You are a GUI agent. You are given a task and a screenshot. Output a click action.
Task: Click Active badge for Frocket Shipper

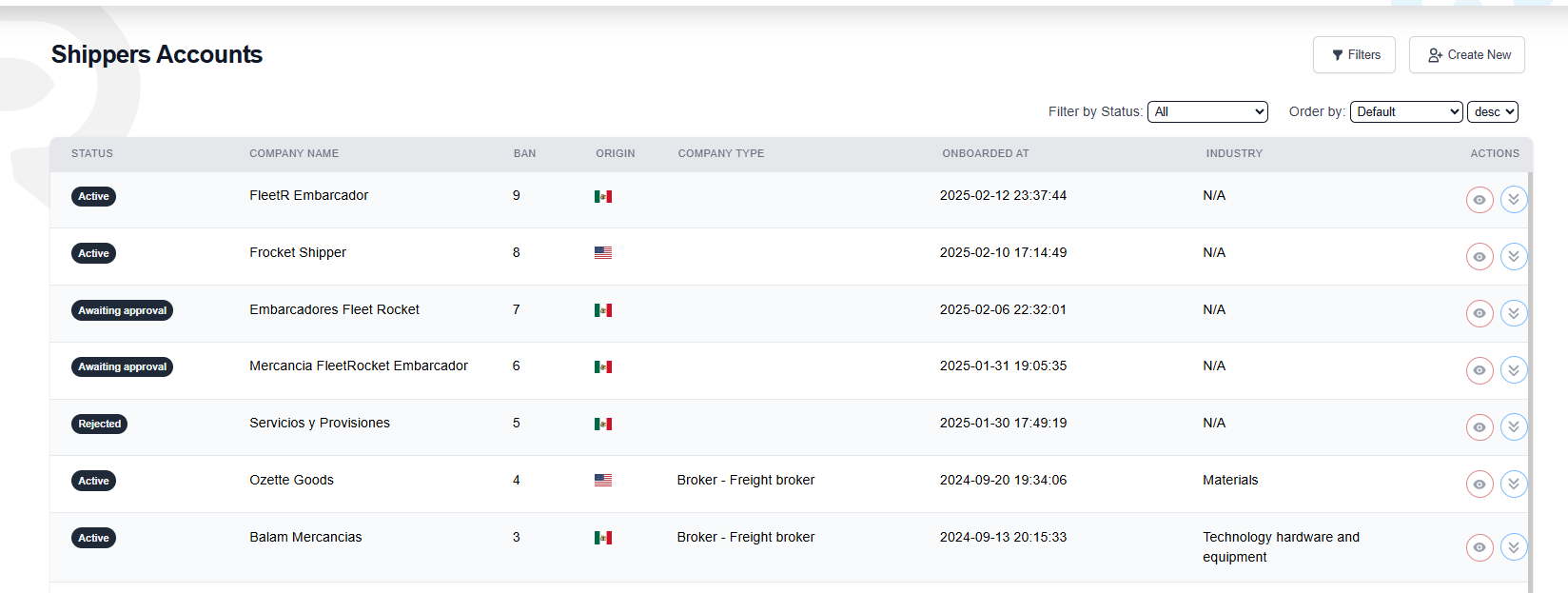click(x=93, y=253)
